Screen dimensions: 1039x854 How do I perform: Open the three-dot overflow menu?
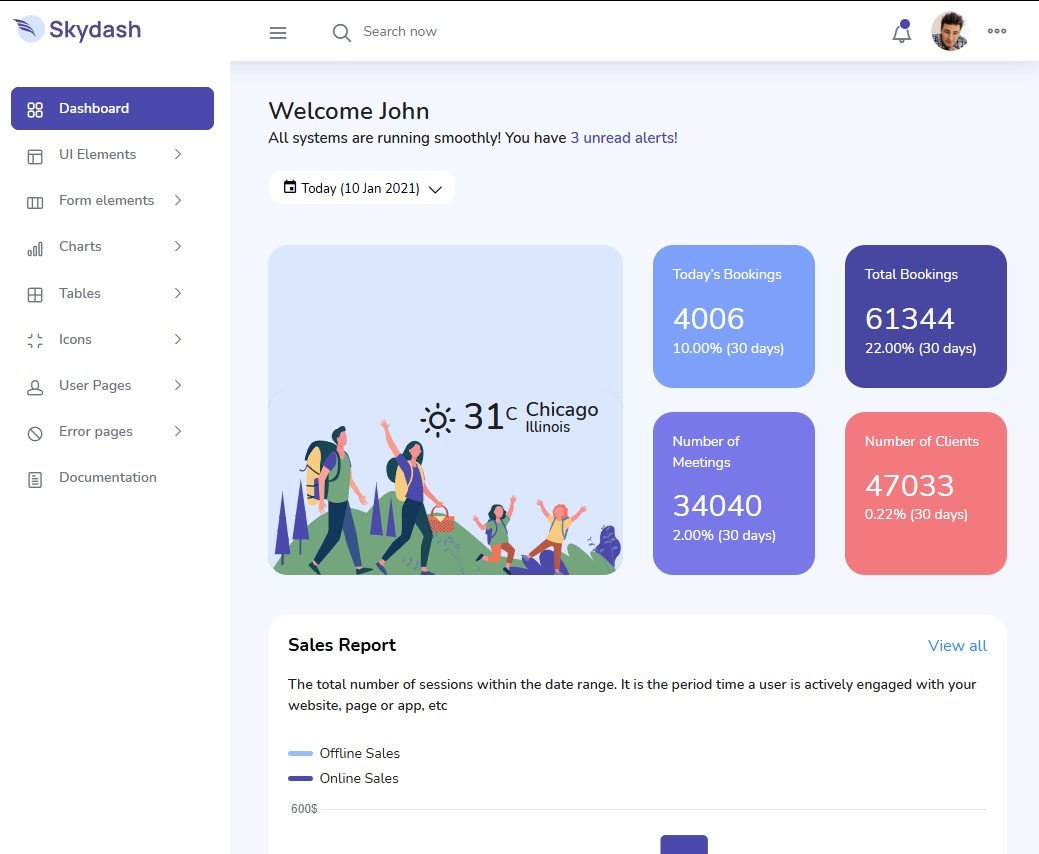coord(996,31)
